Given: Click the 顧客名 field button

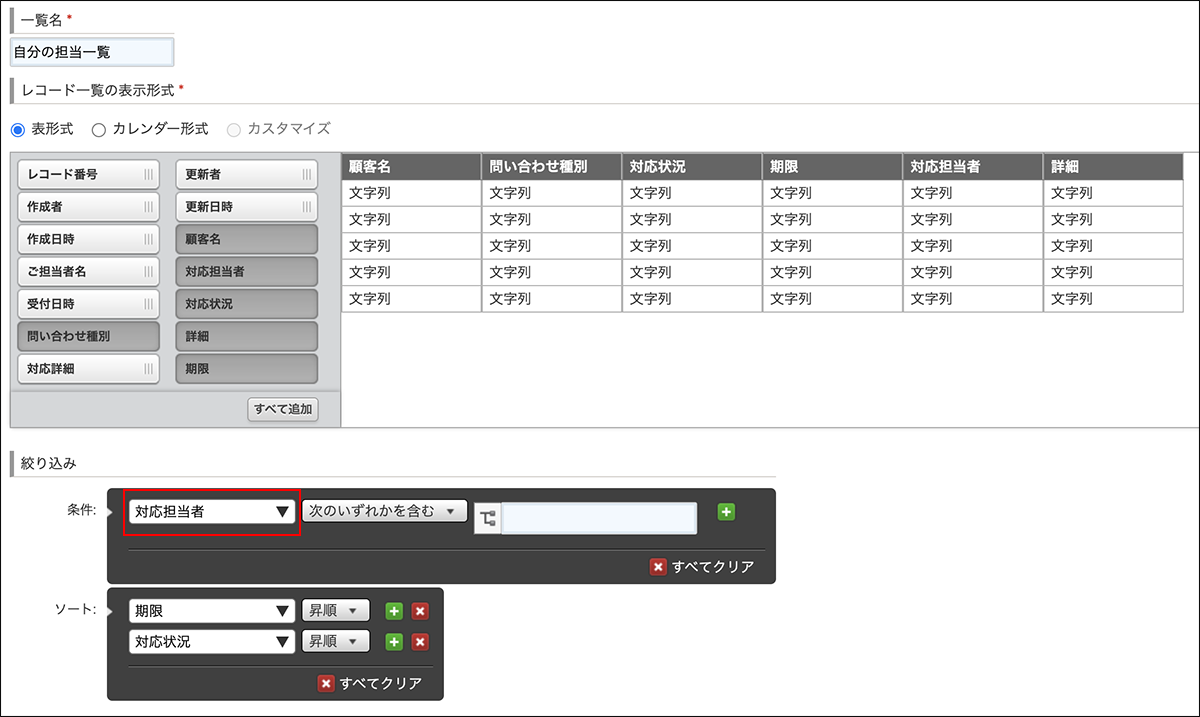Looking at the screenshot, I should click(246, 238).
